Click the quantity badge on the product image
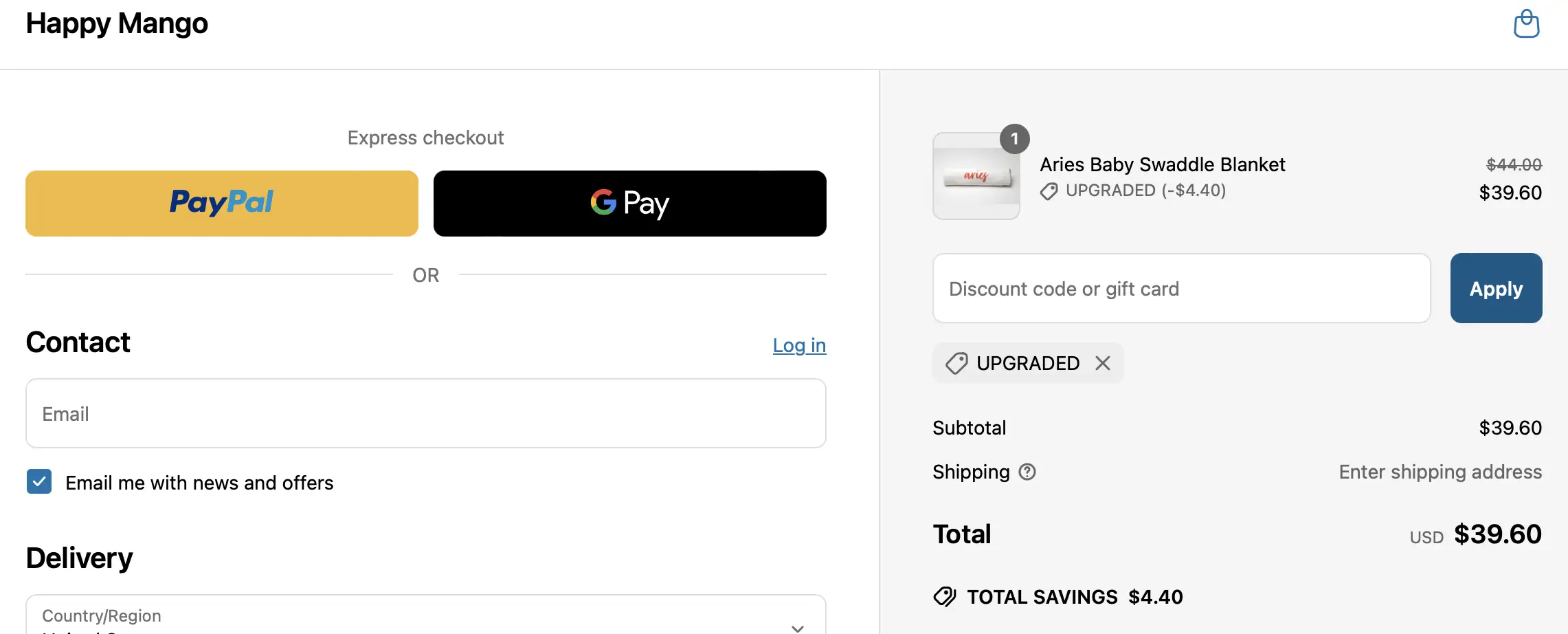Image resolution: width=1568 pixels, height=634 pixels. tap(1014, 139)
